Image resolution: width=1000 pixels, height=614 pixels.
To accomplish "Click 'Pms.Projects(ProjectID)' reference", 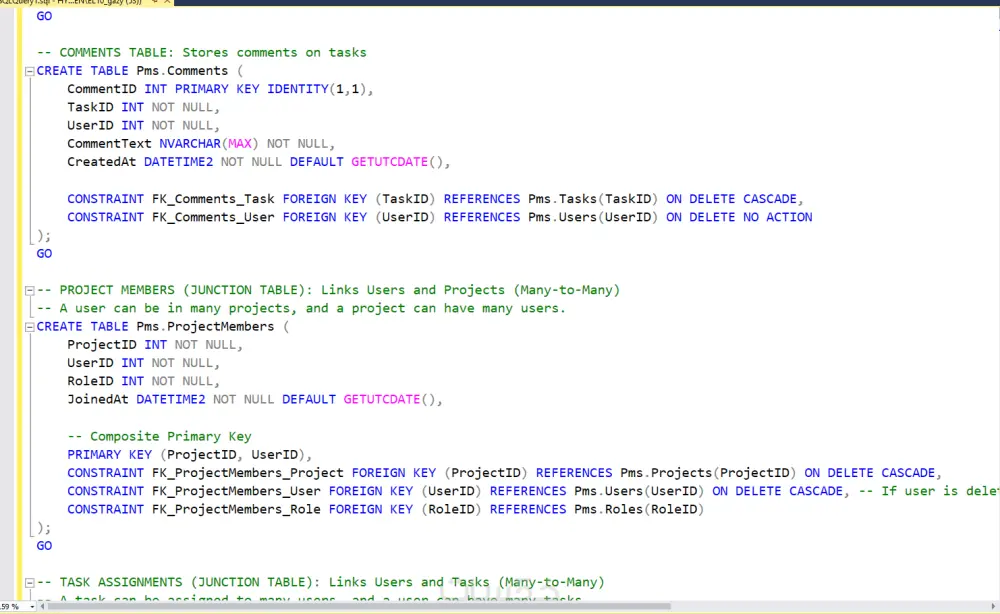I will [x=709, y=473].
